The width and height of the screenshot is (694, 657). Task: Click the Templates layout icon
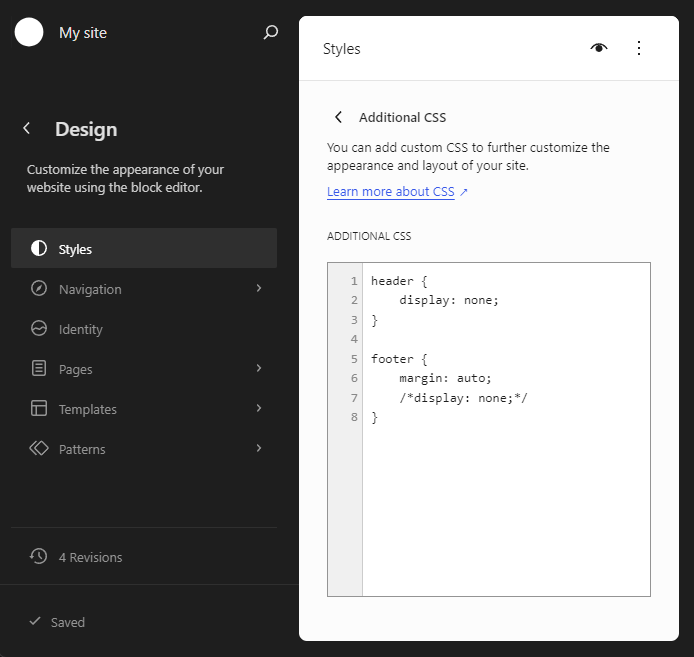pyautogui.click(x=39, y=408)
